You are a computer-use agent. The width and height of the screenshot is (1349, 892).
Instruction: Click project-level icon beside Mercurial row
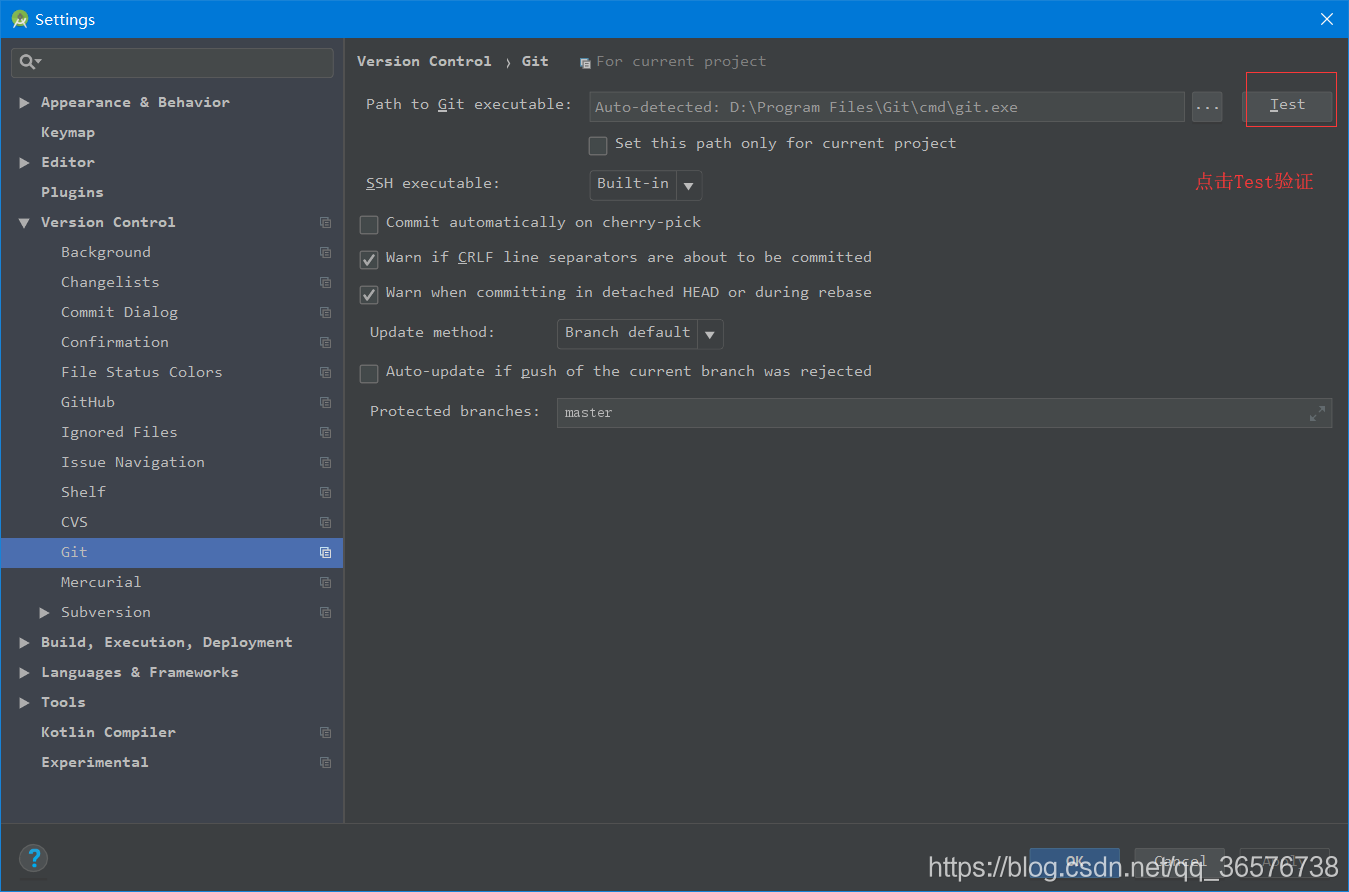[x=325, y=582]
